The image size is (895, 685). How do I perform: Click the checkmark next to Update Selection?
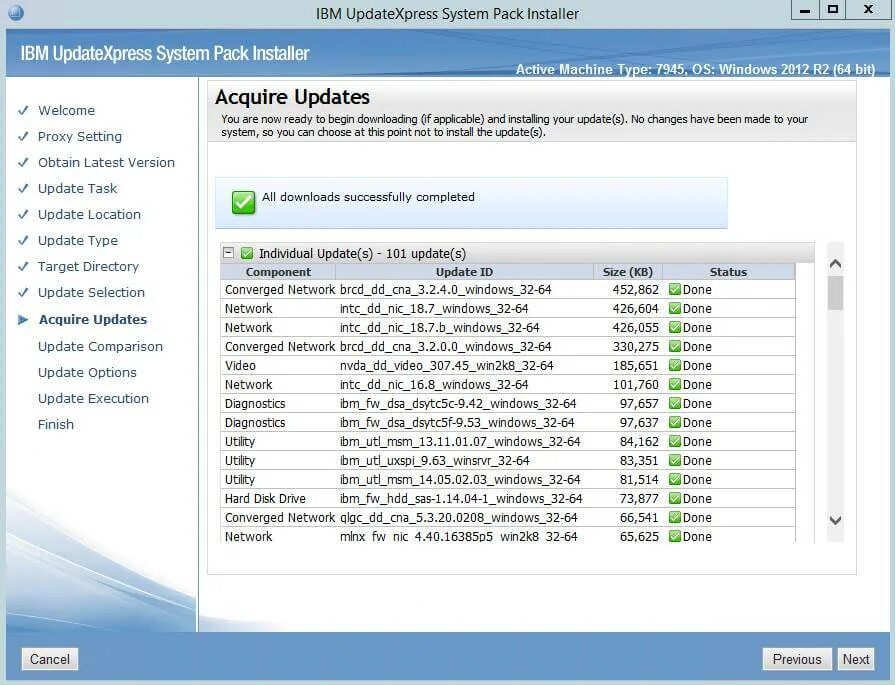coord(23,292)
